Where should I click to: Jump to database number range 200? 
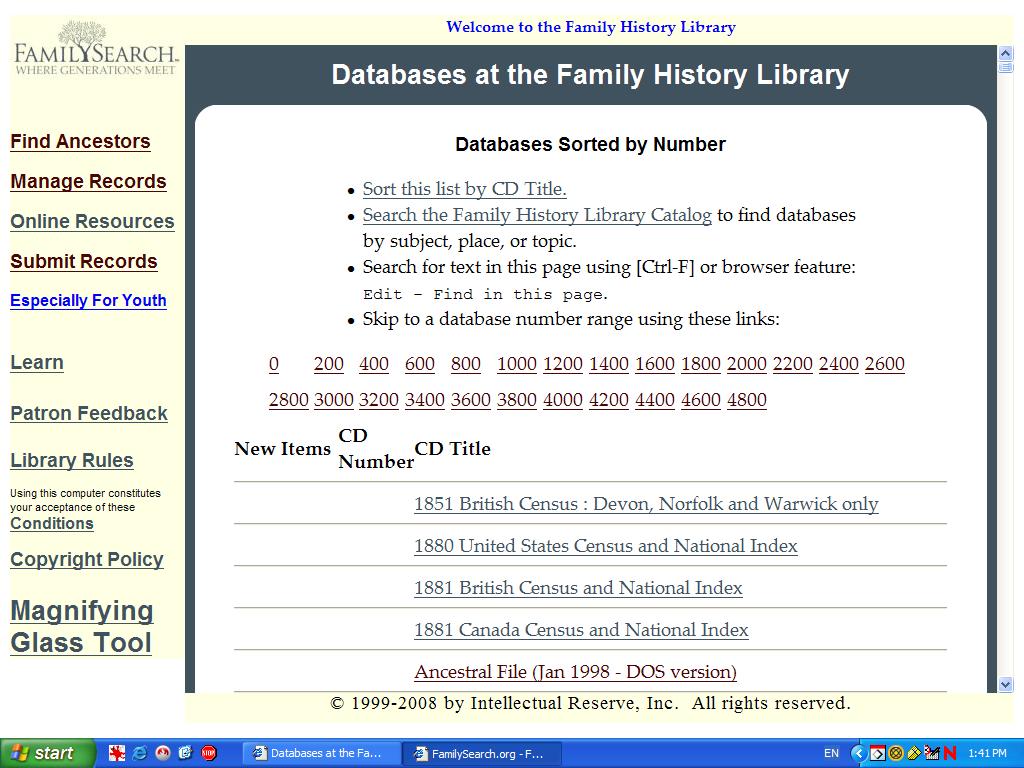click(x=328, y=364)
